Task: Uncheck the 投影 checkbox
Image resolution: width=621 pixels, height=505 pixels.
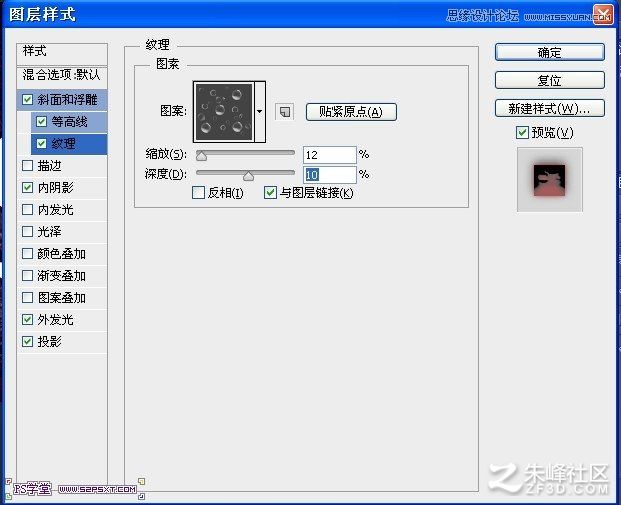Action: tap(27, 341)
